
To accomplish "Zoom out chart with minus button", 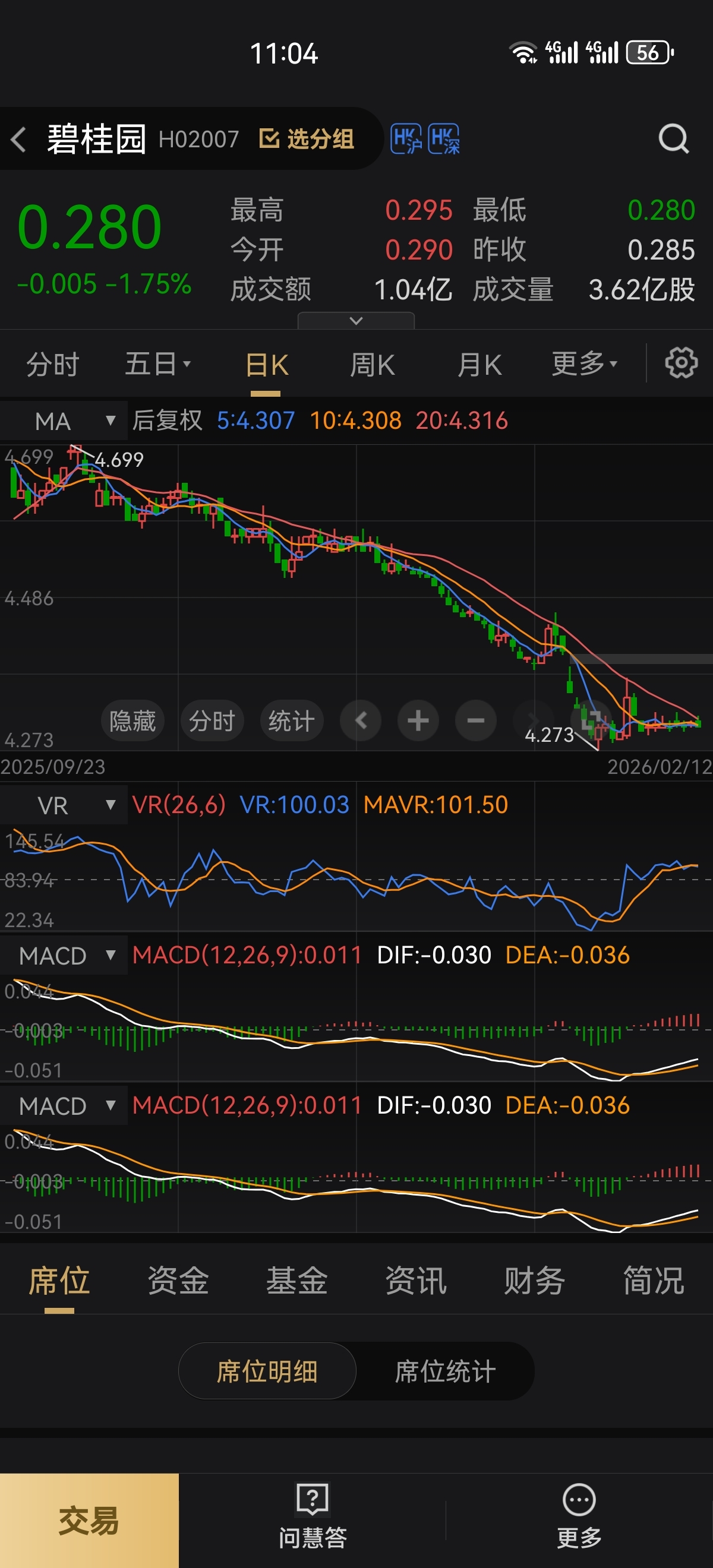I will pyautogui.click(x=475, y=720).
